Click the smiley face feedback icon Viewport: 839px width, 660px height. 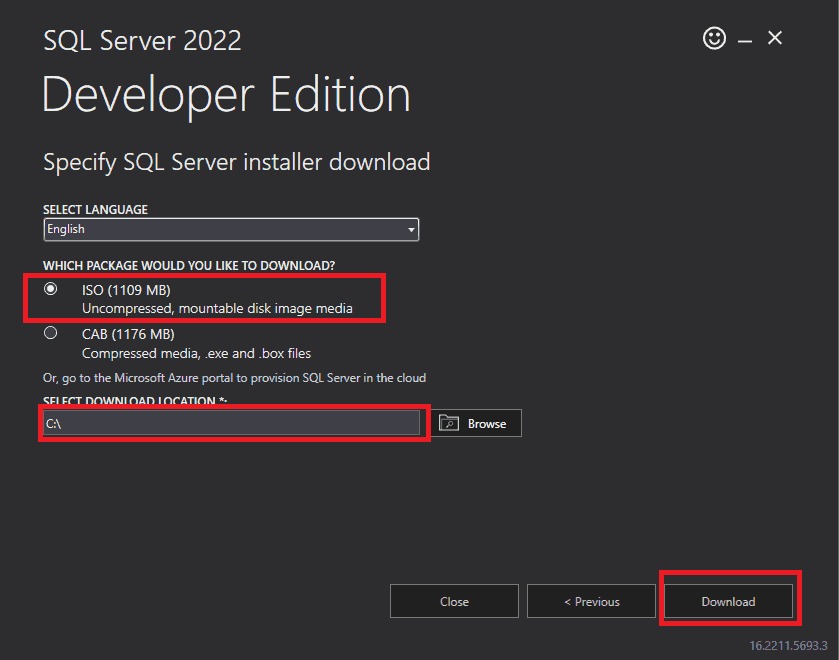click(714, 39)
